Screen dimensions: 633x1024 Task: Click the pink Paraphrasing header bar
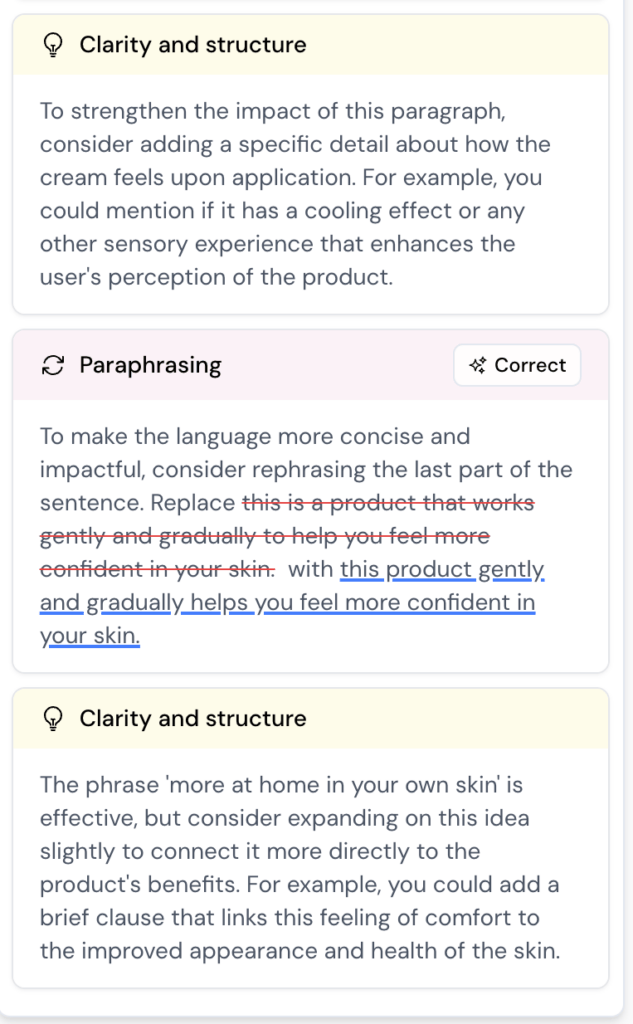pyautogui.click(x=330, y=366)
